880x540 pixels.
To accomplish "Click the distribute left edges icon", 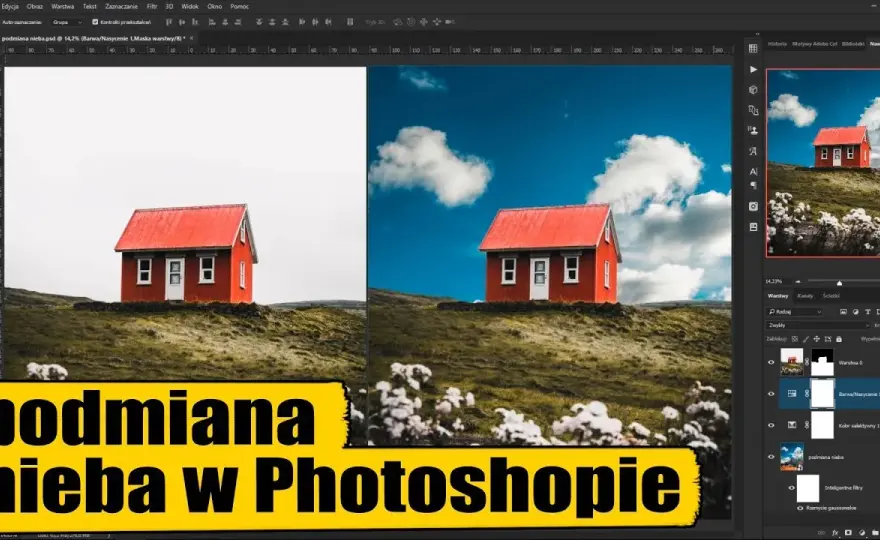I will [302, 22].
